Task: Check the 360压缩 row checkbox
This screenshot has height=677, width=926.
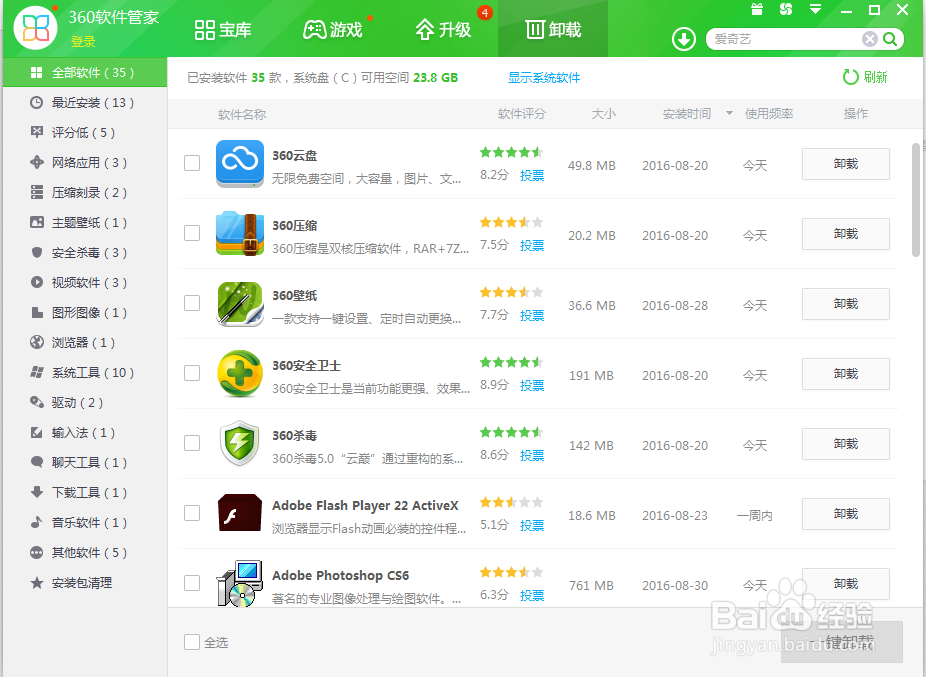Action: 192,233
